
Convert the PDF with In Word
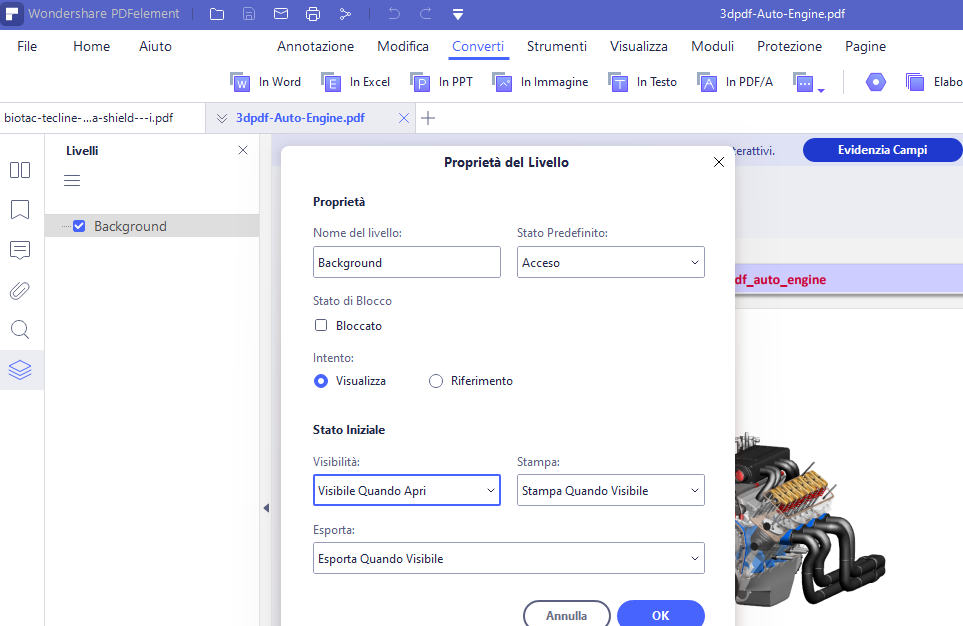point(265,82)
